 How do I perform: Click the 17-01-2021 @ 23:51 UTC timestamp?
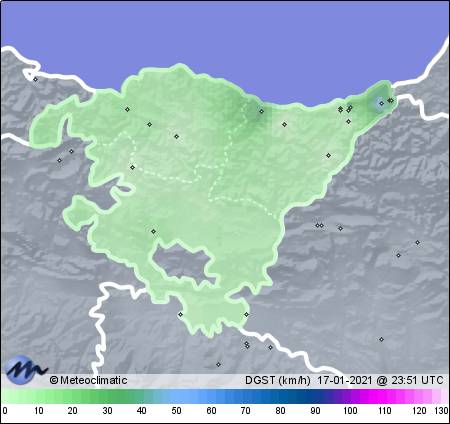(380, 380)
